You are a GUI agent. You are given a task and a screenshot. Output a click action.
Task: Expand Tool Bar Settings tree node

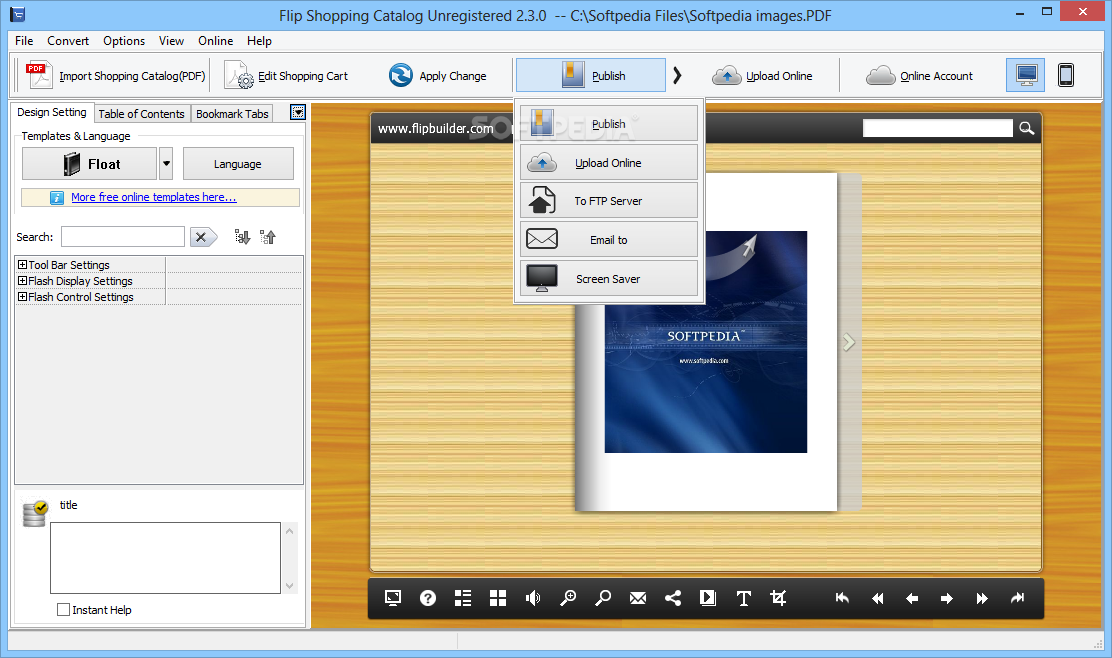coord(22,264)
